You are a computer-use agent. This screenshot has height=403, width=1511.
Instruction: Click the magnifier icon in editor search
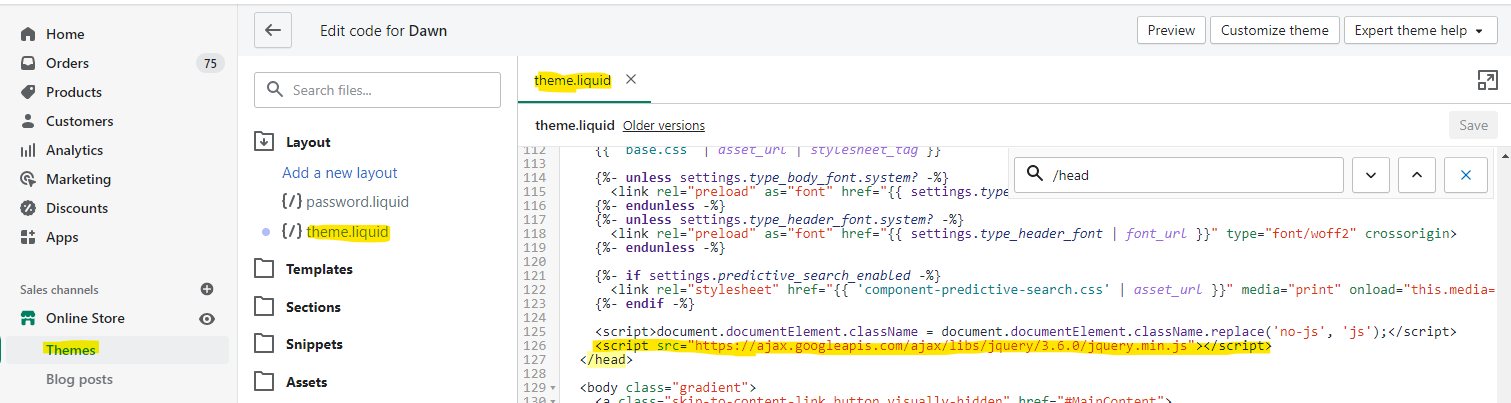(x=1035, y=175)
